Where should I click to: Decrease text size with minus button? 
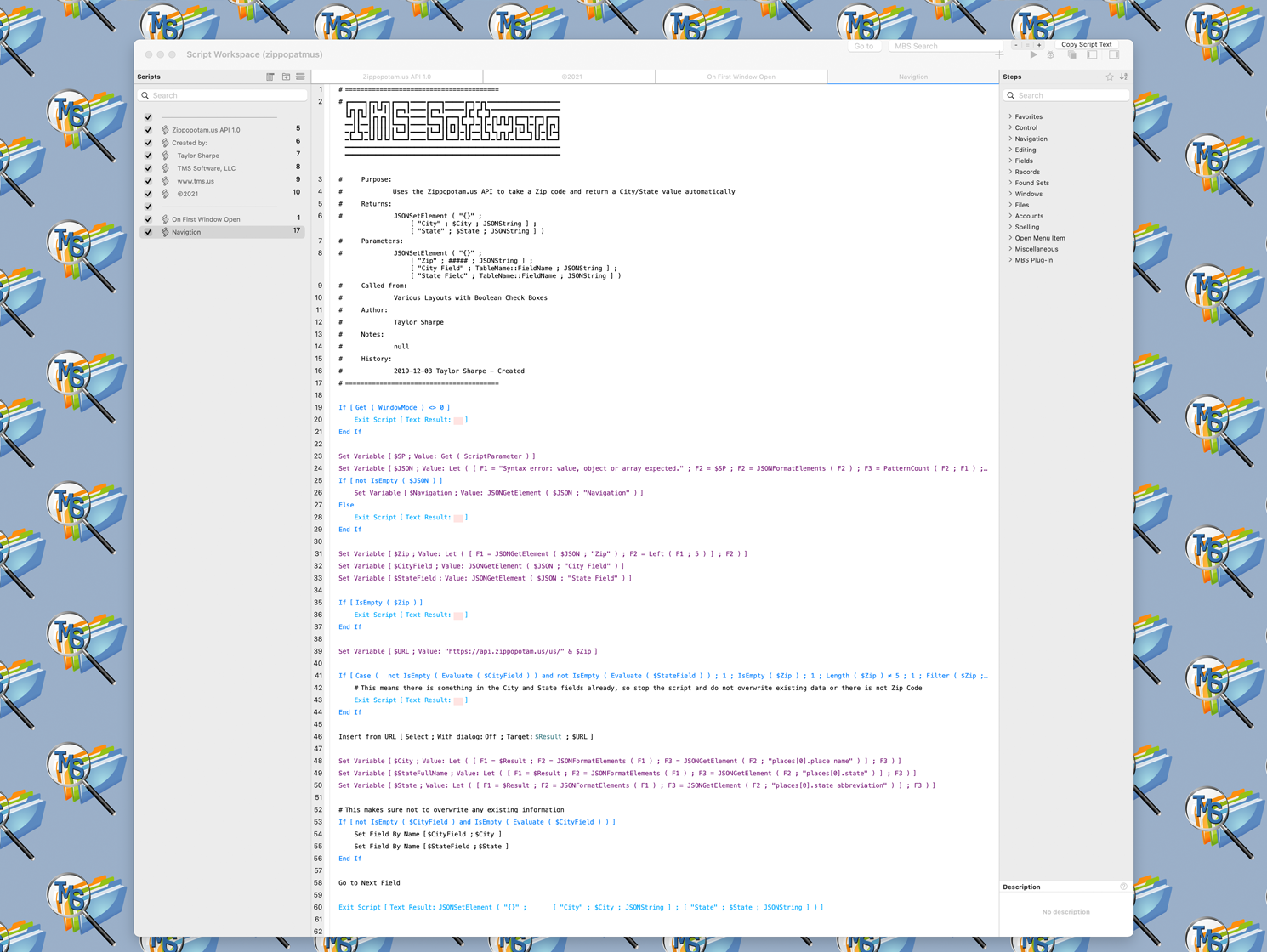click(1015, 45)
